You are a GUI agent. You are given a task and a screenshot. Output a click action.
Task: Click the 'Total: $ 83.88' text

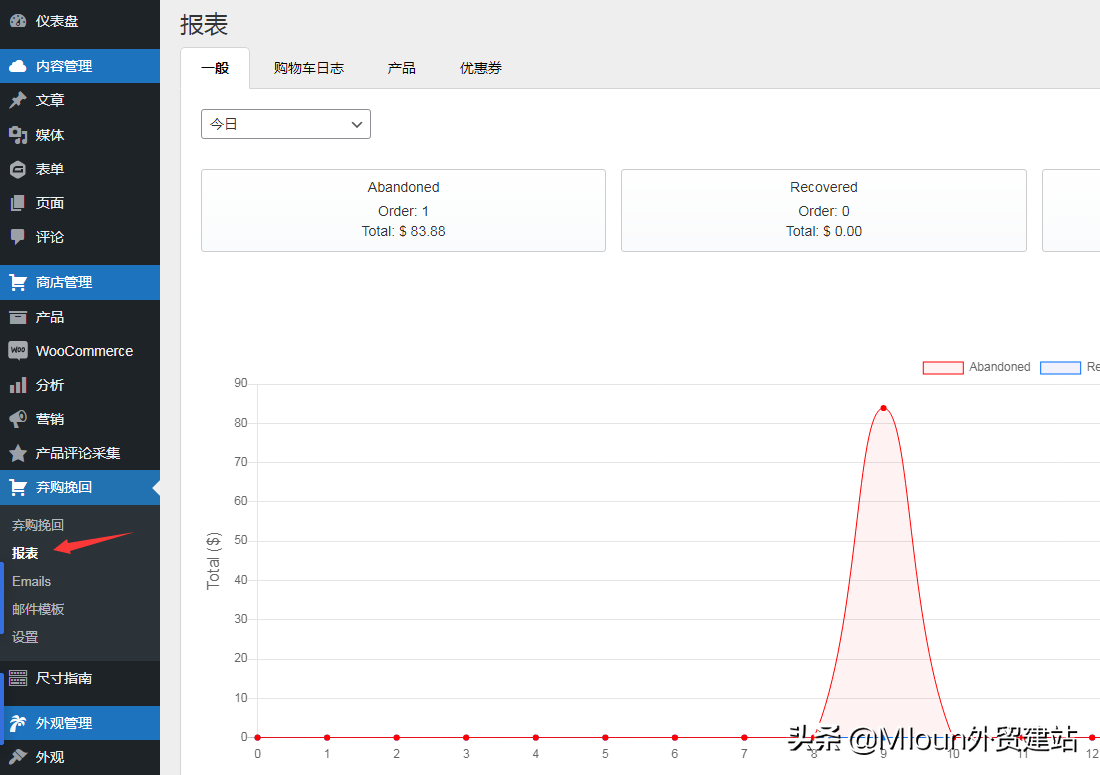[403, 231]
